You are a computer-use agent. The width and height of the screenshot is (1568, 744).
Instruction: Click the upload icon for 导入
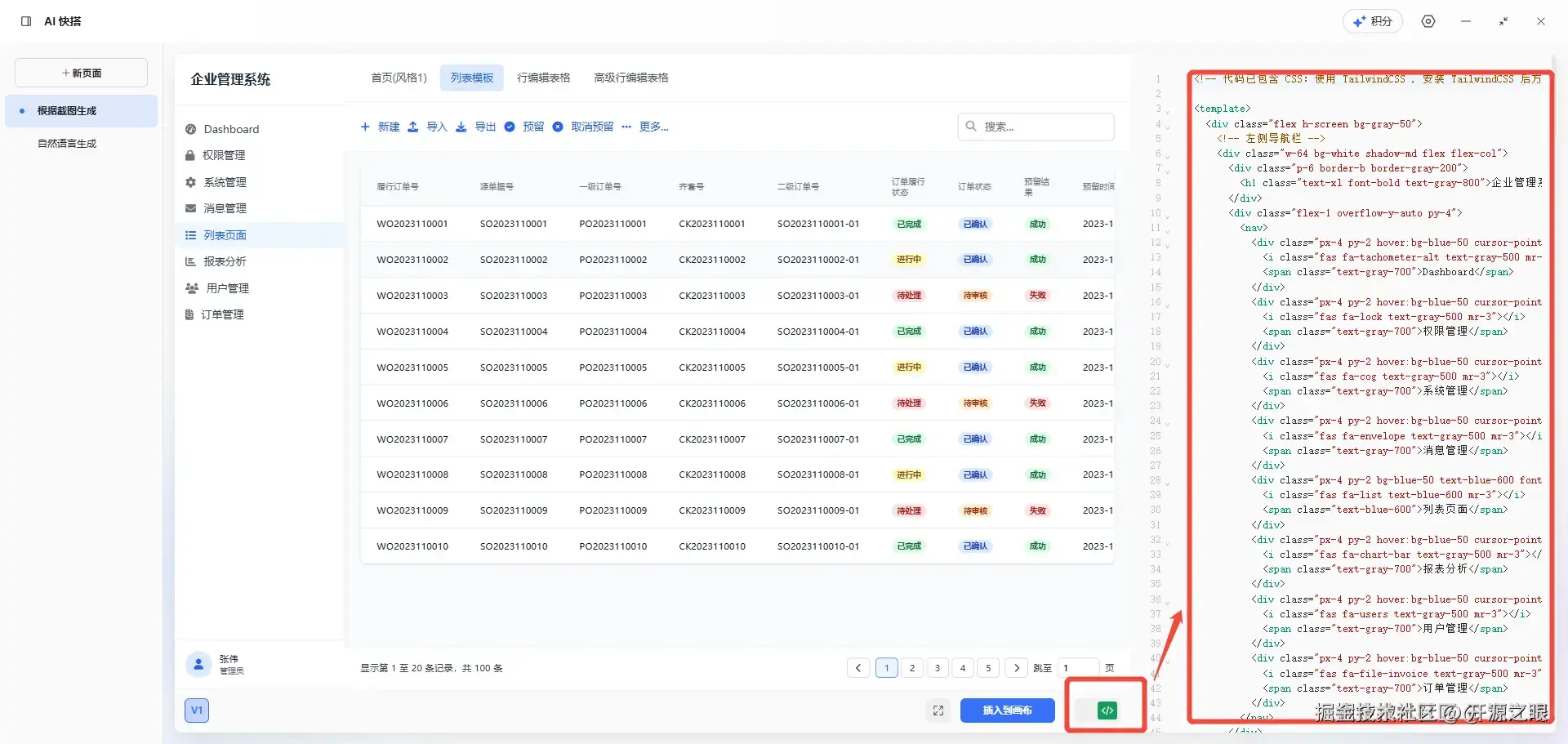click(413, 127)
